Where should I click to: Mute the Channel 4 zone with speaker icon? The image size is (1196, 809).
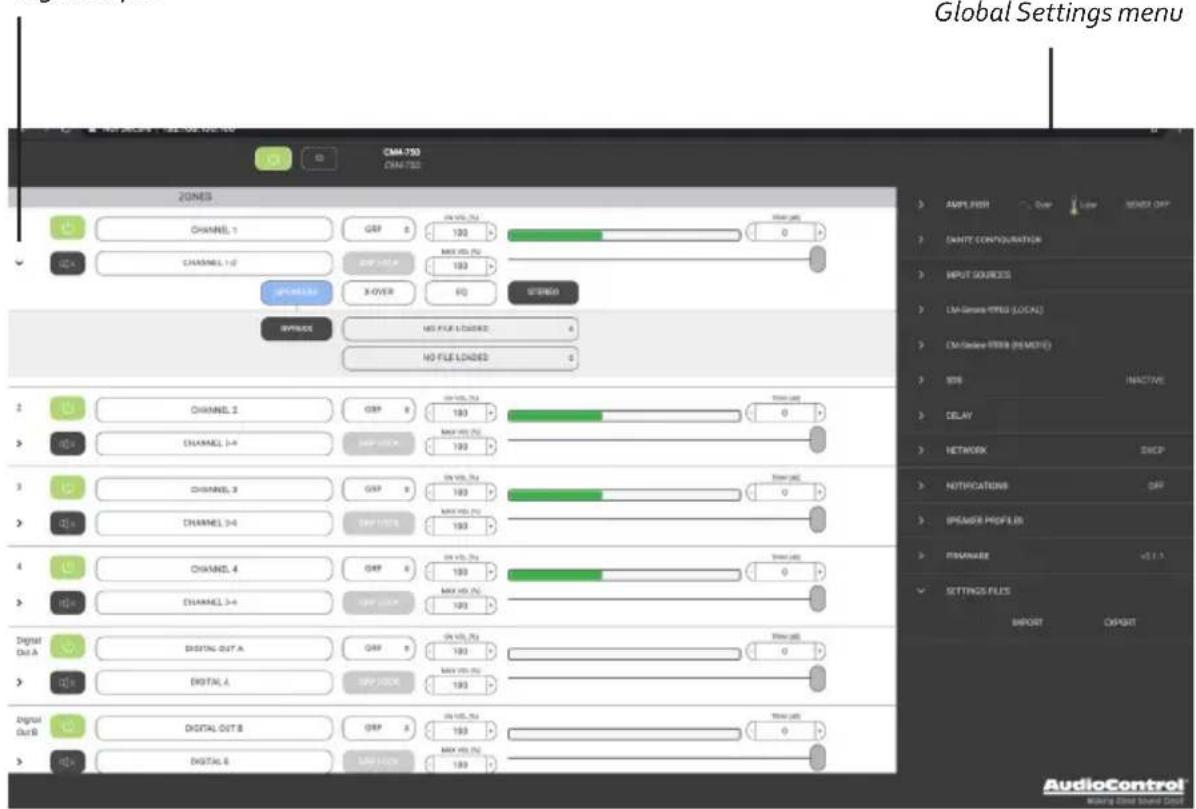click(x=67, y=602)
